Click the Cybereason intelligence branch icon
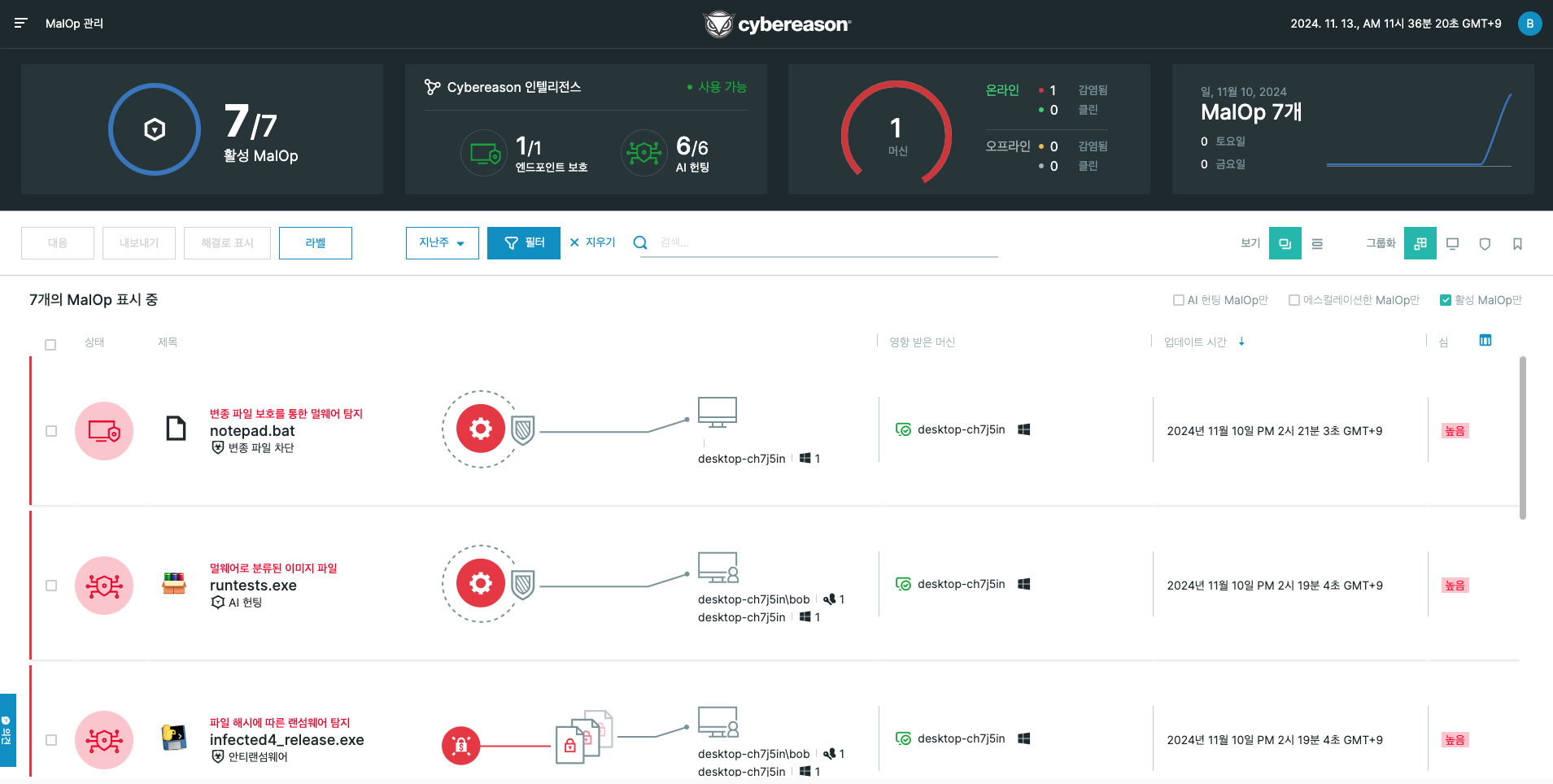This screenshot has height=784, width=1553. (433, 87)
